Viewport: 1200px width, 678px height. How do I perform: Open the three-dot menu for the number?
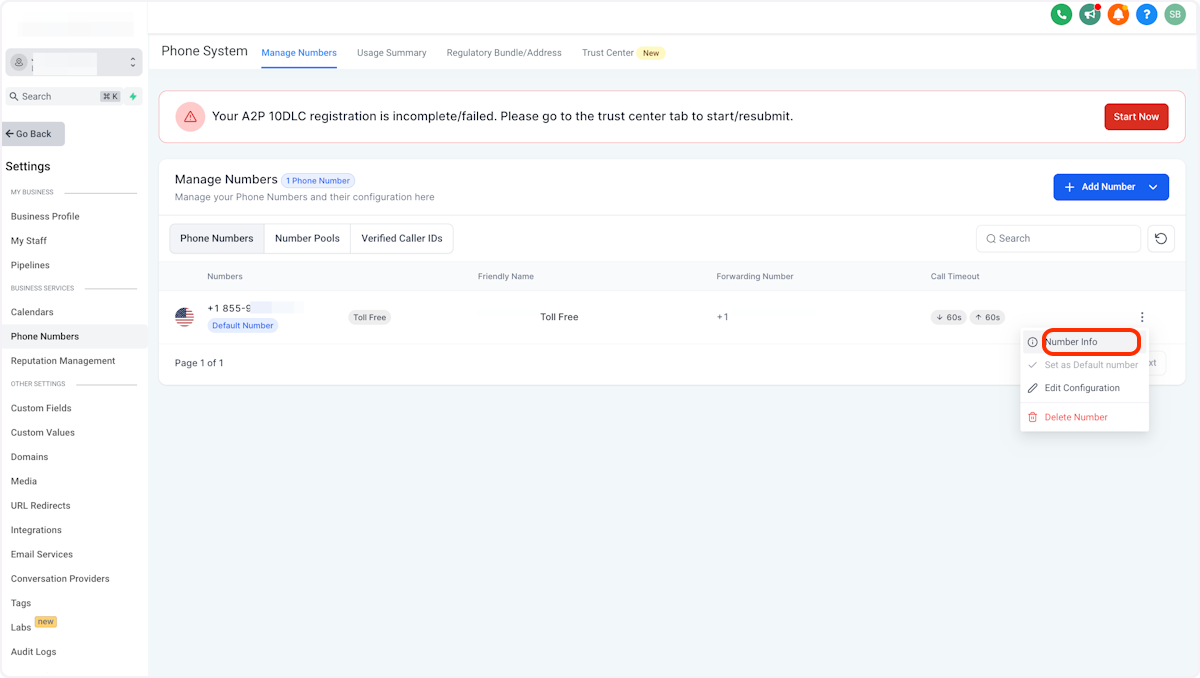1142,317
